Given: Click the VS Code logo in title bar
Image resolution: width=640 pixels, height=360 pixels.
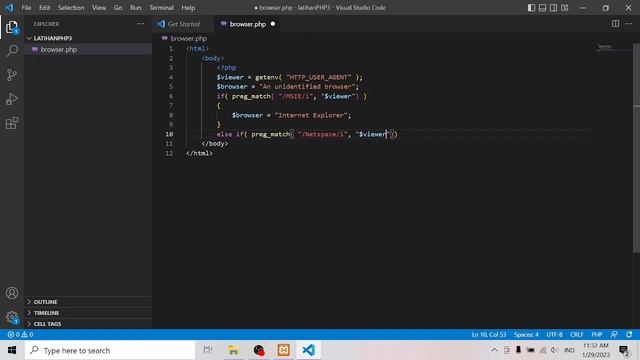Looking at the screenshot, I should [9, 7].
